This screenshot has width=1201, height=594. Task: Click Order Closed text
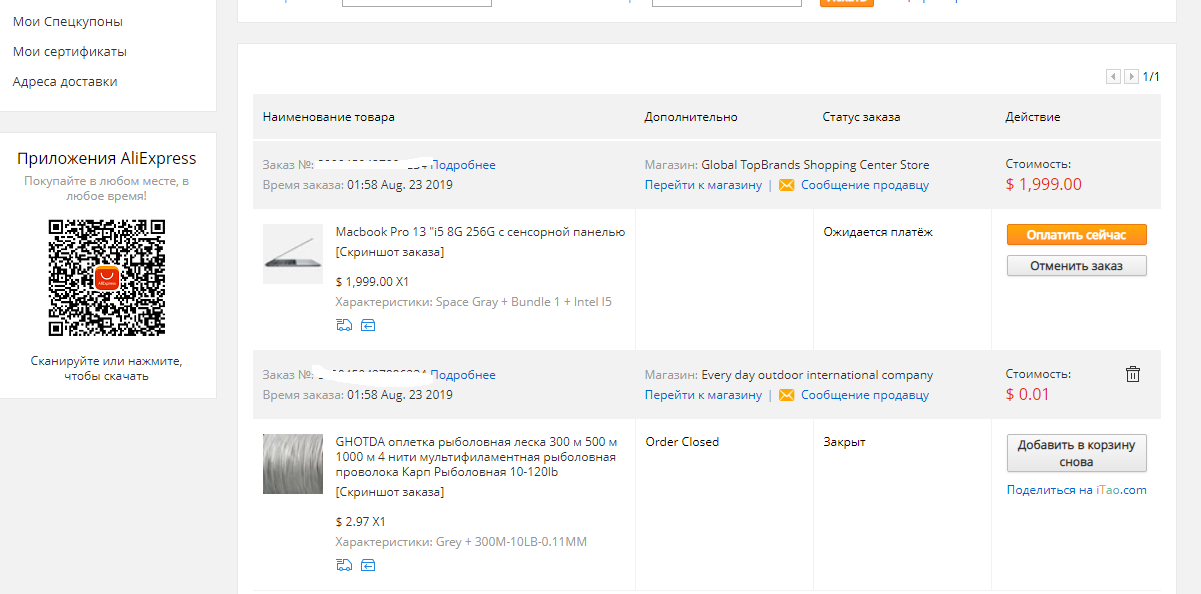point(682,442)
